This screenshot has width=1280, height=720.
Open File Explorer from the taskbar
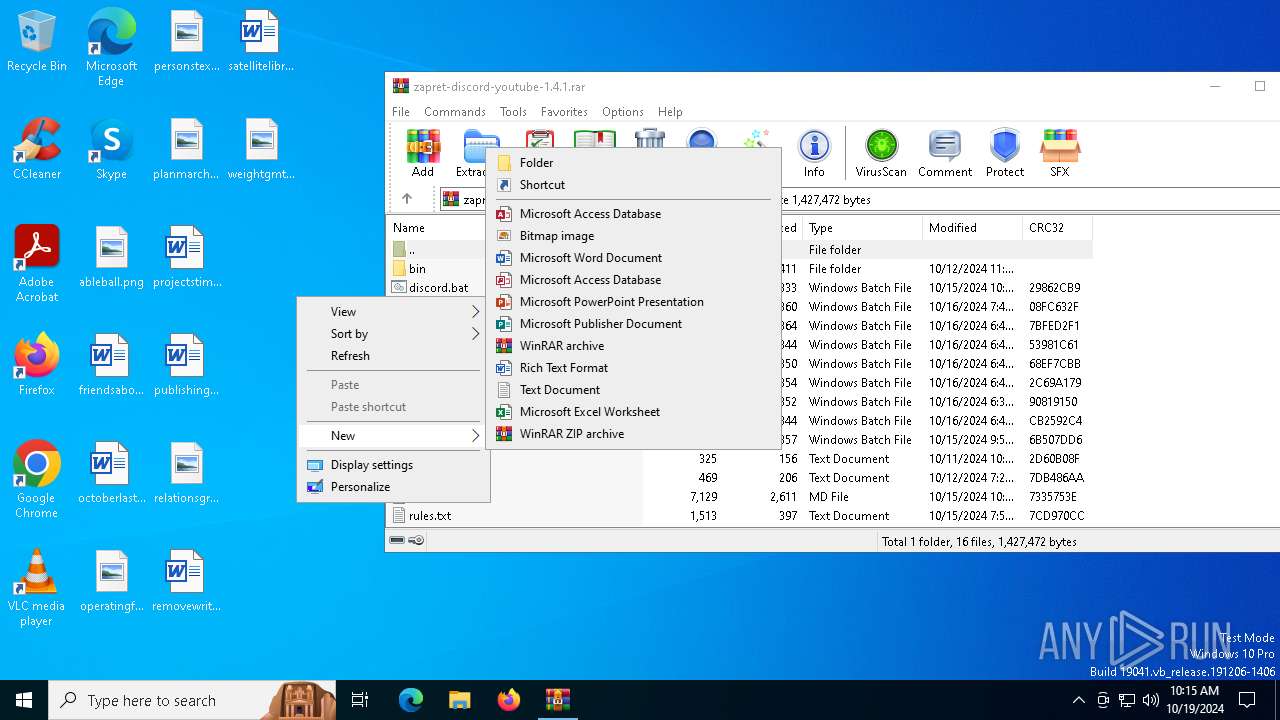pyautogui.click(x=459, y=700)
